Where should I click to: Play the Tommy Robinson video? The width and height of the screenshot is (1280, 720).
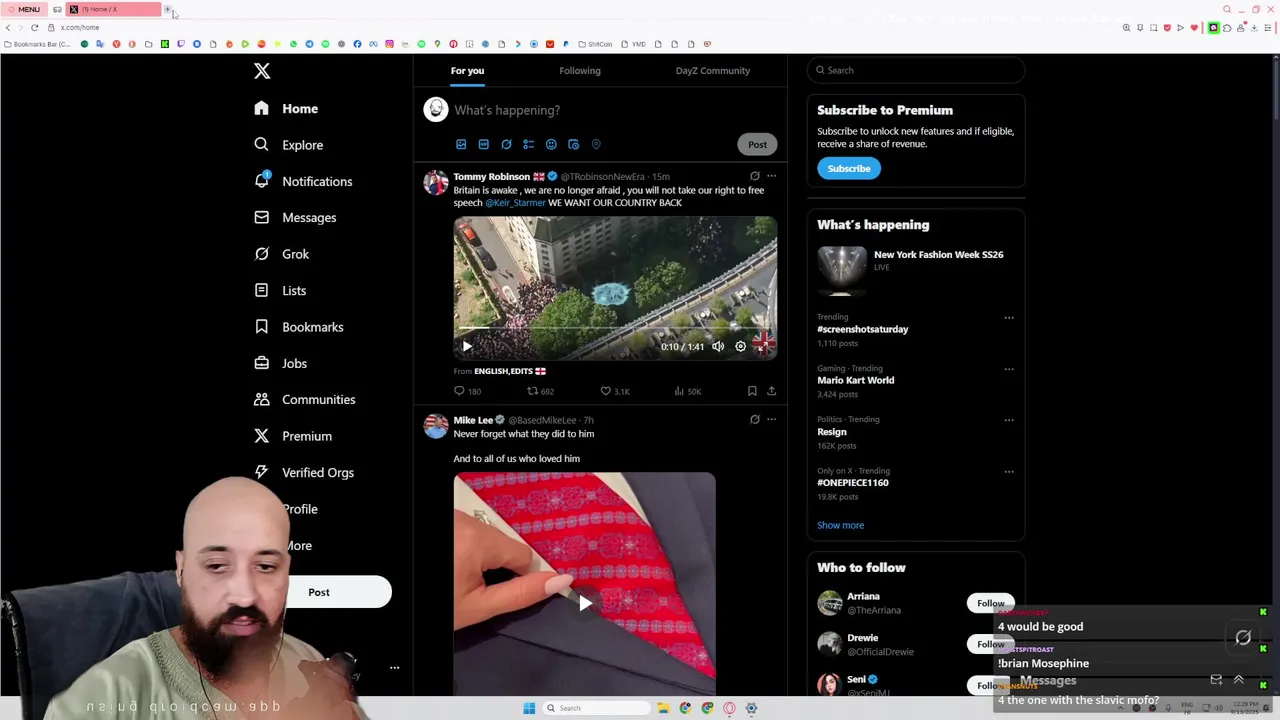coord(467,346)
